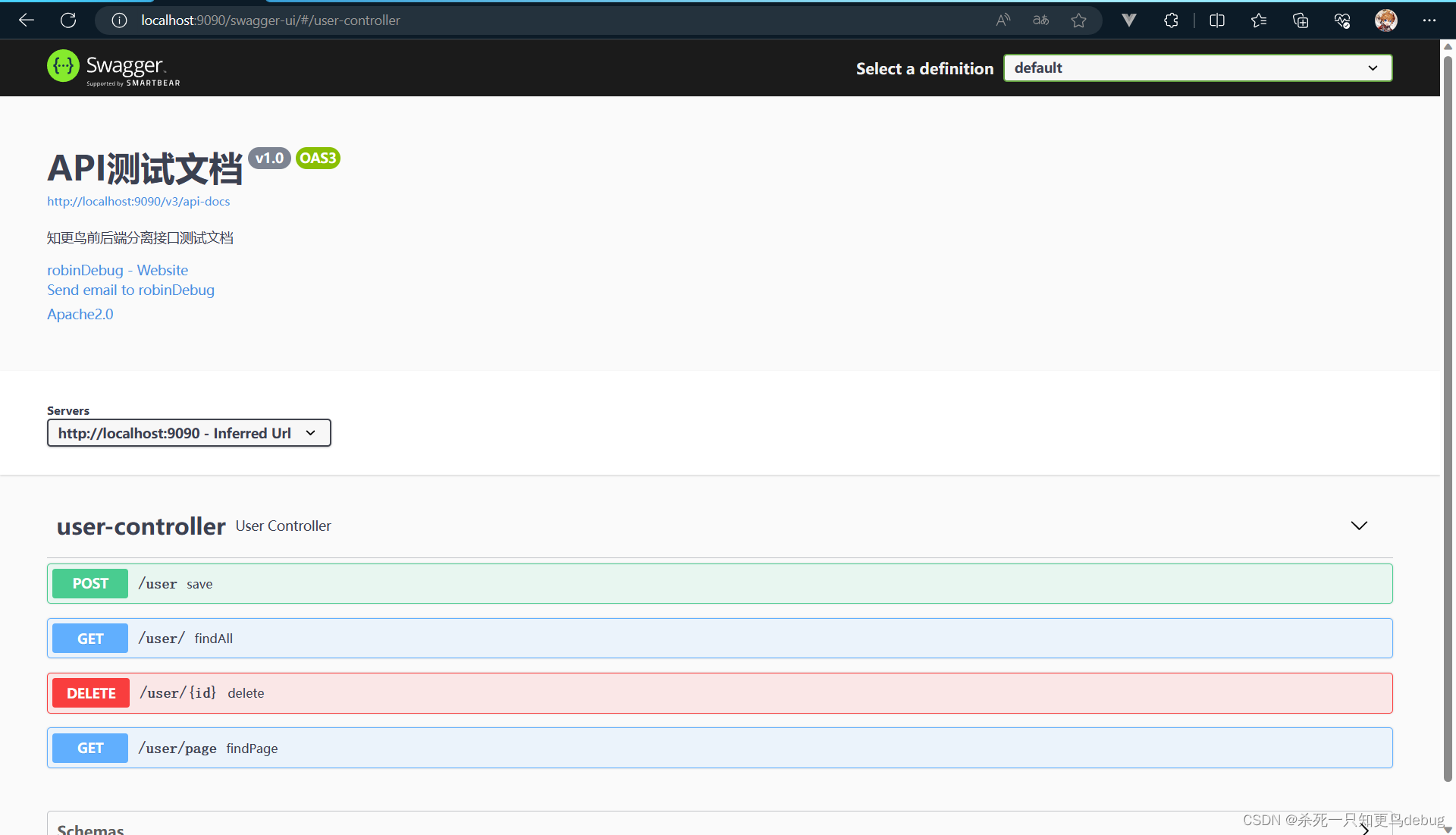View site information via the info icon

[x=119, y=20]
